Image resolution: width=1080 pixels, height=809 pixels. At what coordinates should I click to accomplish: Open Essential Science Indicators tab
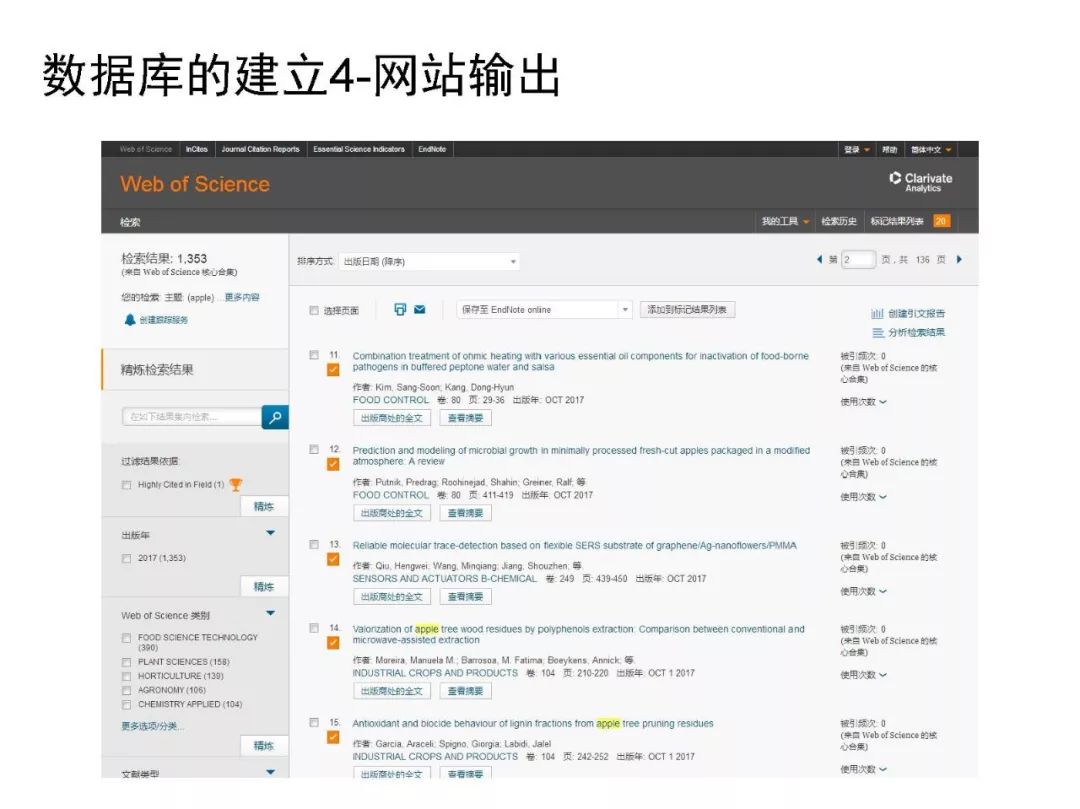click(x=359, y=149)
